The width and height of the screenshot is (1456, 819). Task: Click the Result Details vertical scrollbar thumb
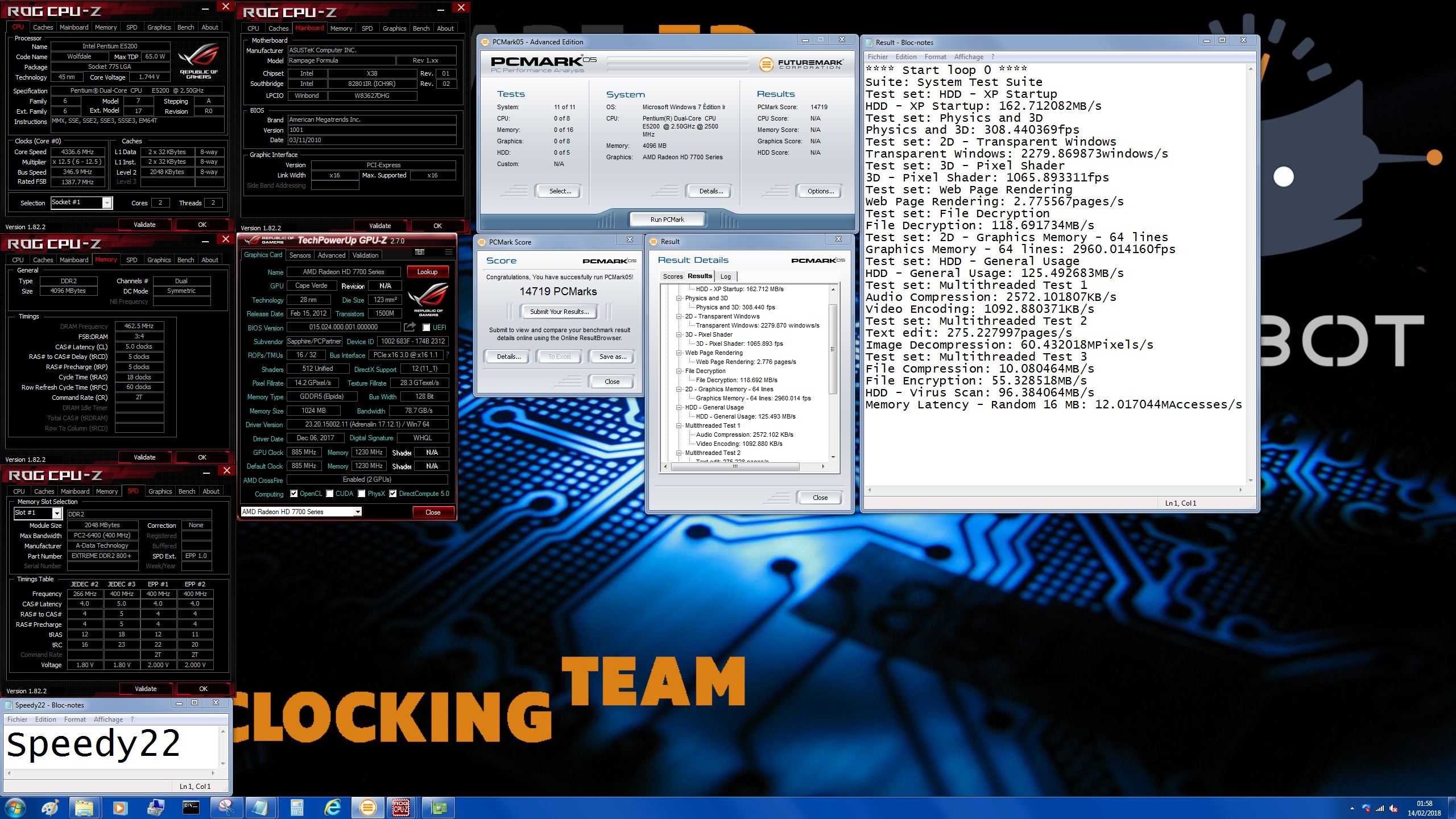[x=833, y=349]
